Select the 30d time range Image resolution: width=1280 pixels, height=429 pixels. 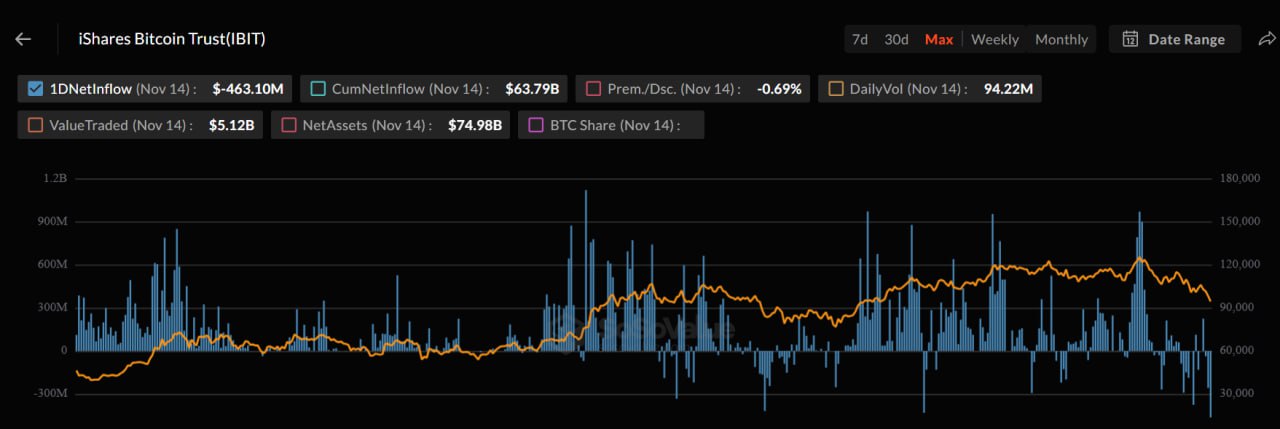coord(896,39)
